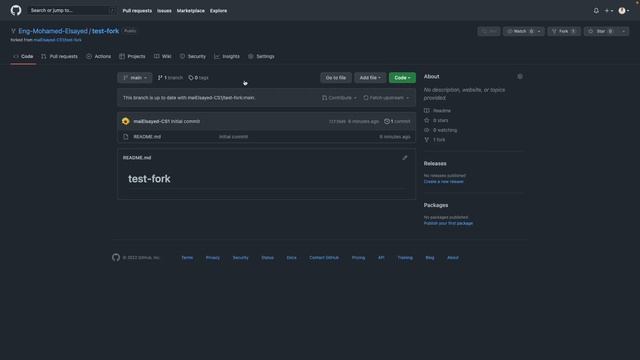Open the user avatar menu
The height and width of the screenshot is (360, 640).
(x=624, y=11)
